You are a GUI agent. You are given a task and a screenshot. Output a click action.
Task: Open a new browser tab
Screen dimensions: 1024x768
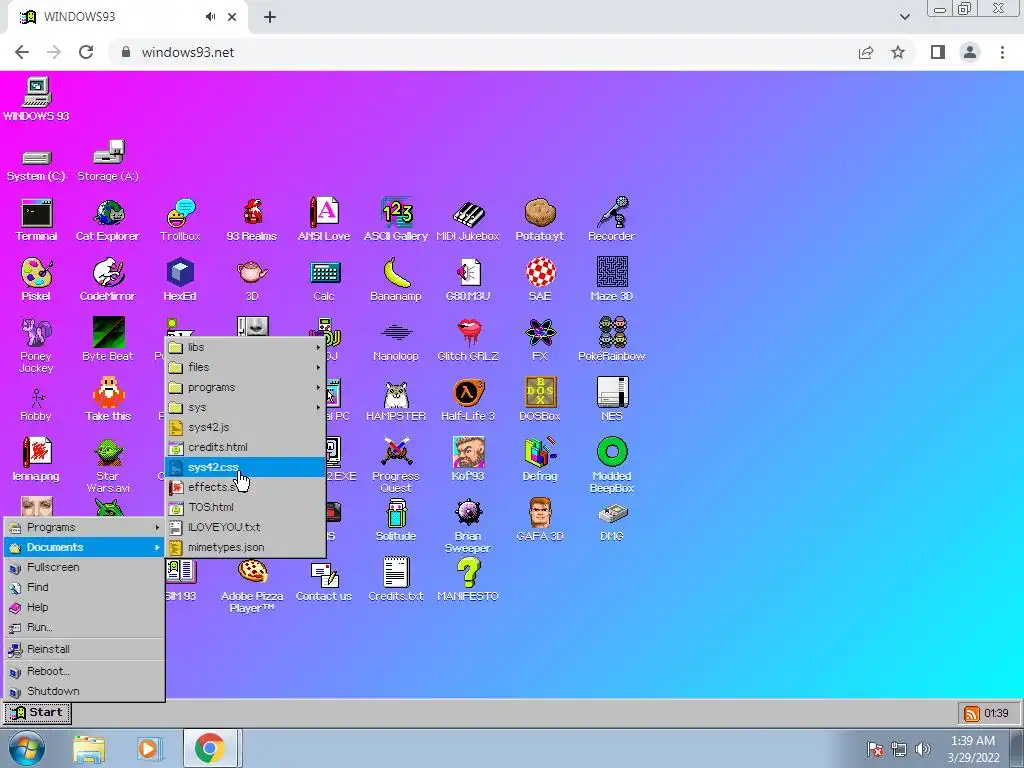pyautogui.click(x=270, y=17)
